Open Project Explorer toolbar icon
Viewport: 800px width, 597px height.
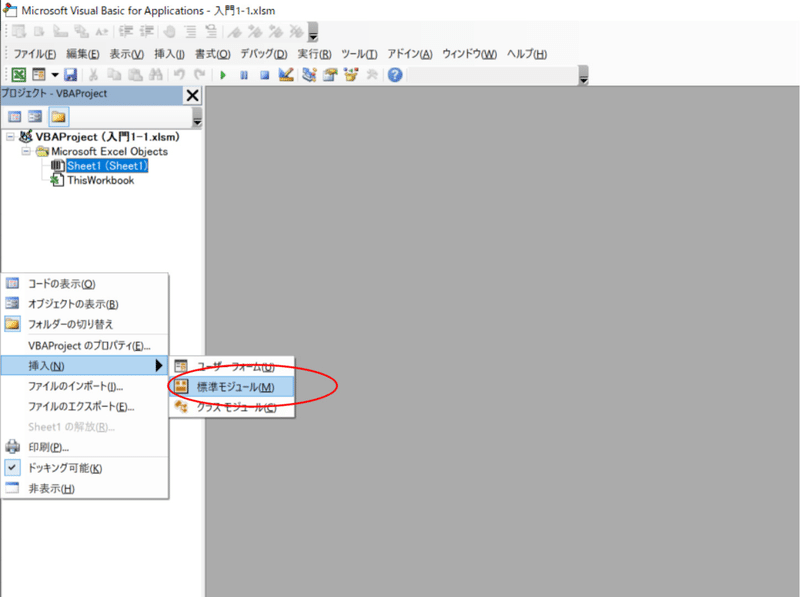[309, 75]
